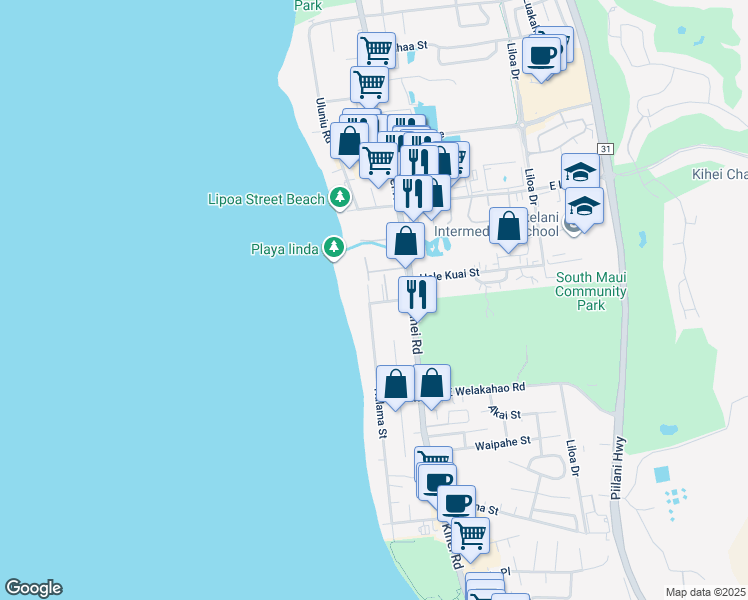This screenshot has width=748, height=600.
Task: Click the Hale Kuai St street label
Action: click(x=449, y=275)
